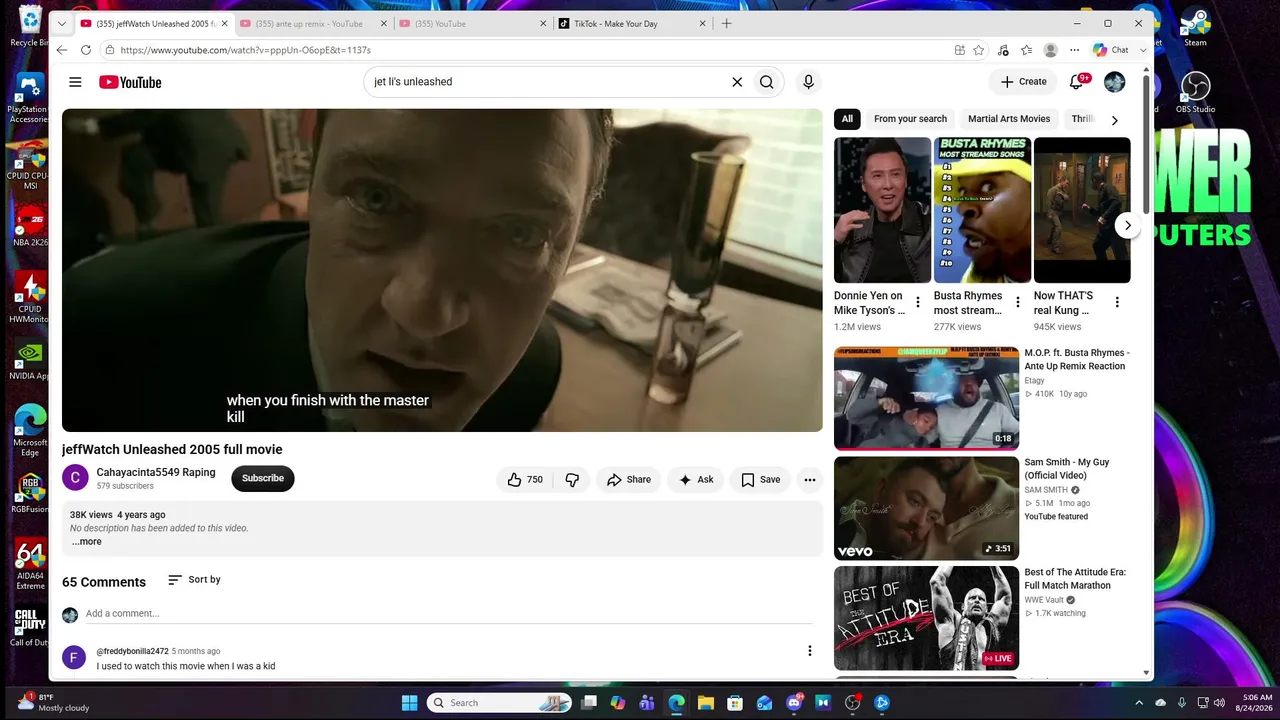Go back in the Edge browser
Viewport: 1280px width, 720px height.
(62, 50)
